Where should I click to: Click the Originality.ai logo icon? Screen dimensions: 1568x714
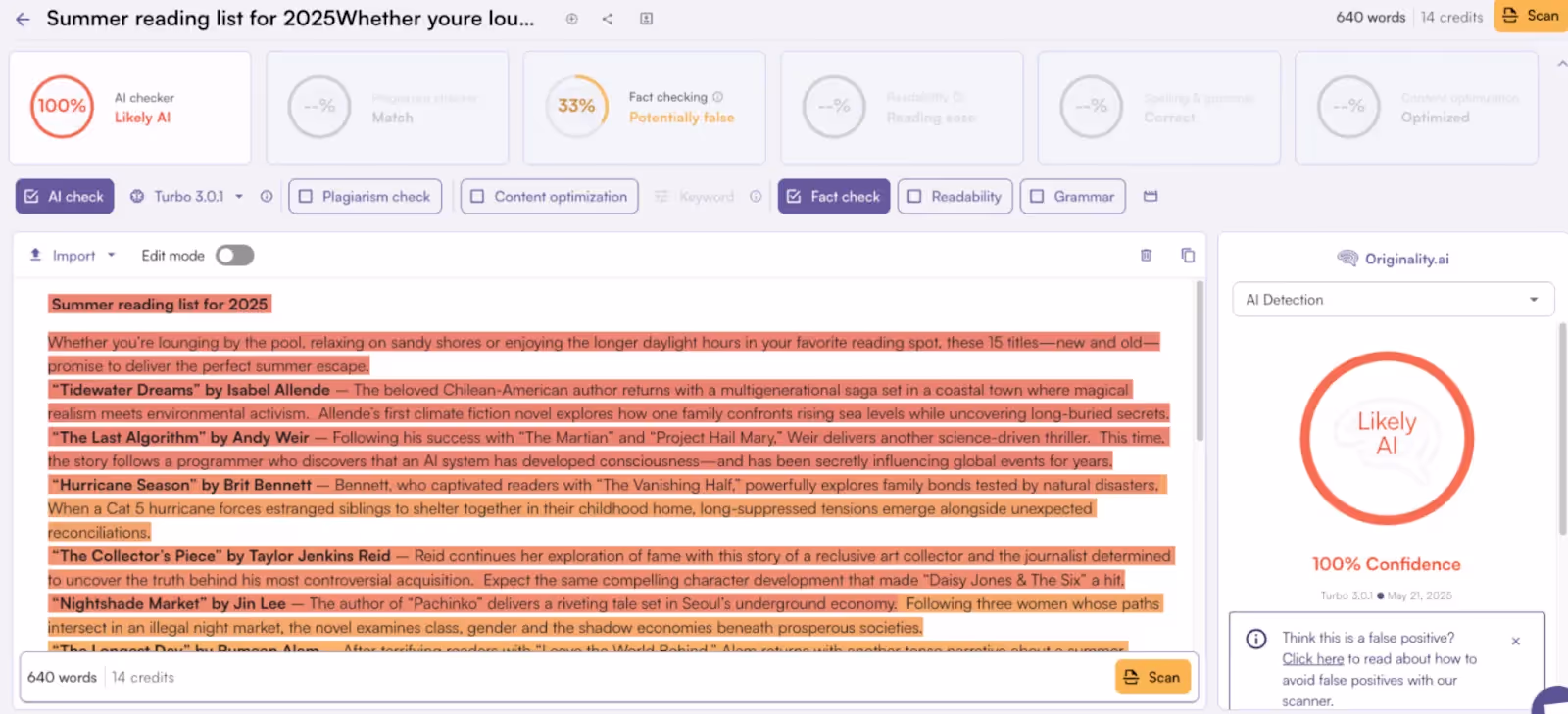pos(1347,259)
